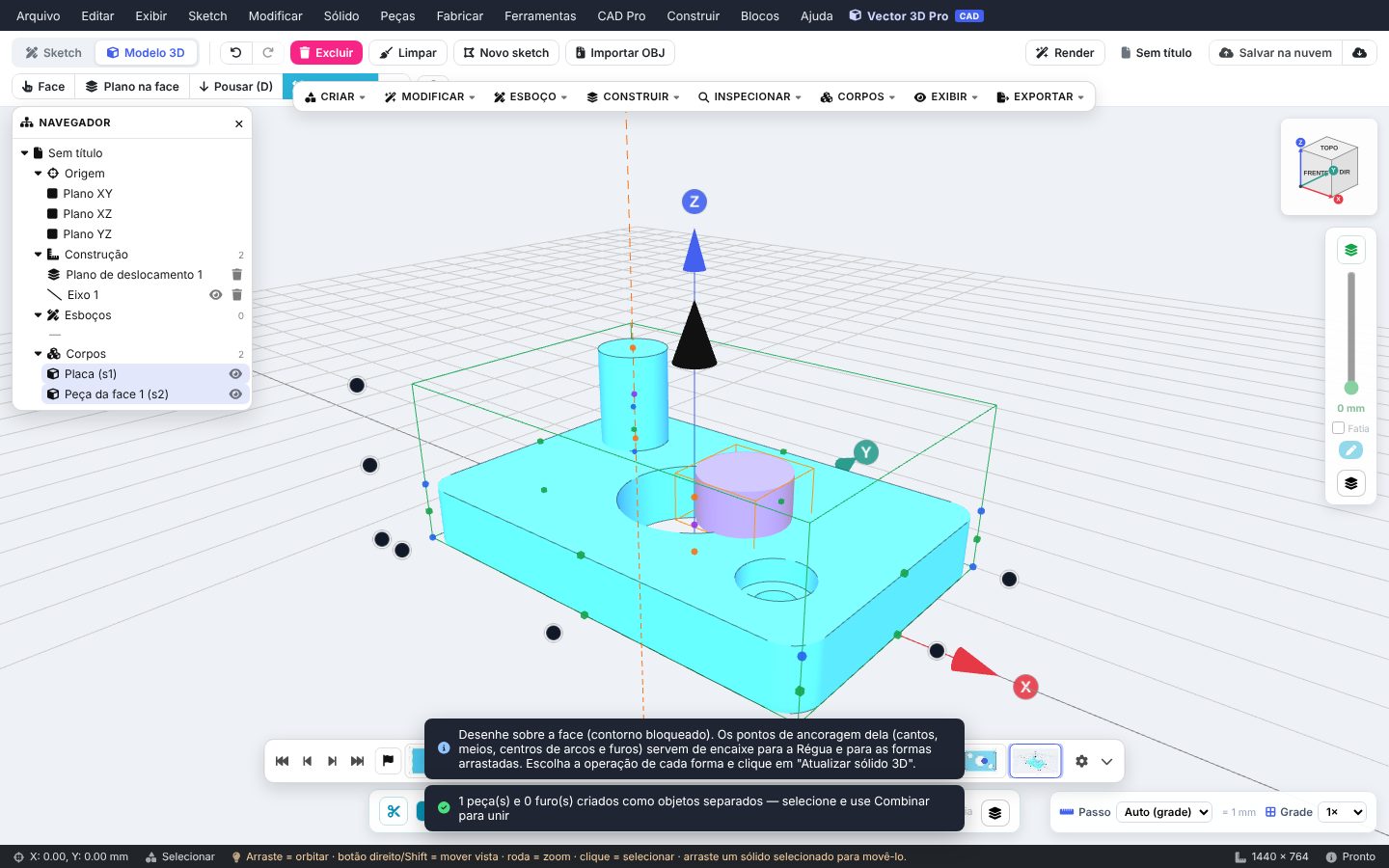1389x868 pixels.
Task: Step back one timeline feature
Action: click(307, 761)
